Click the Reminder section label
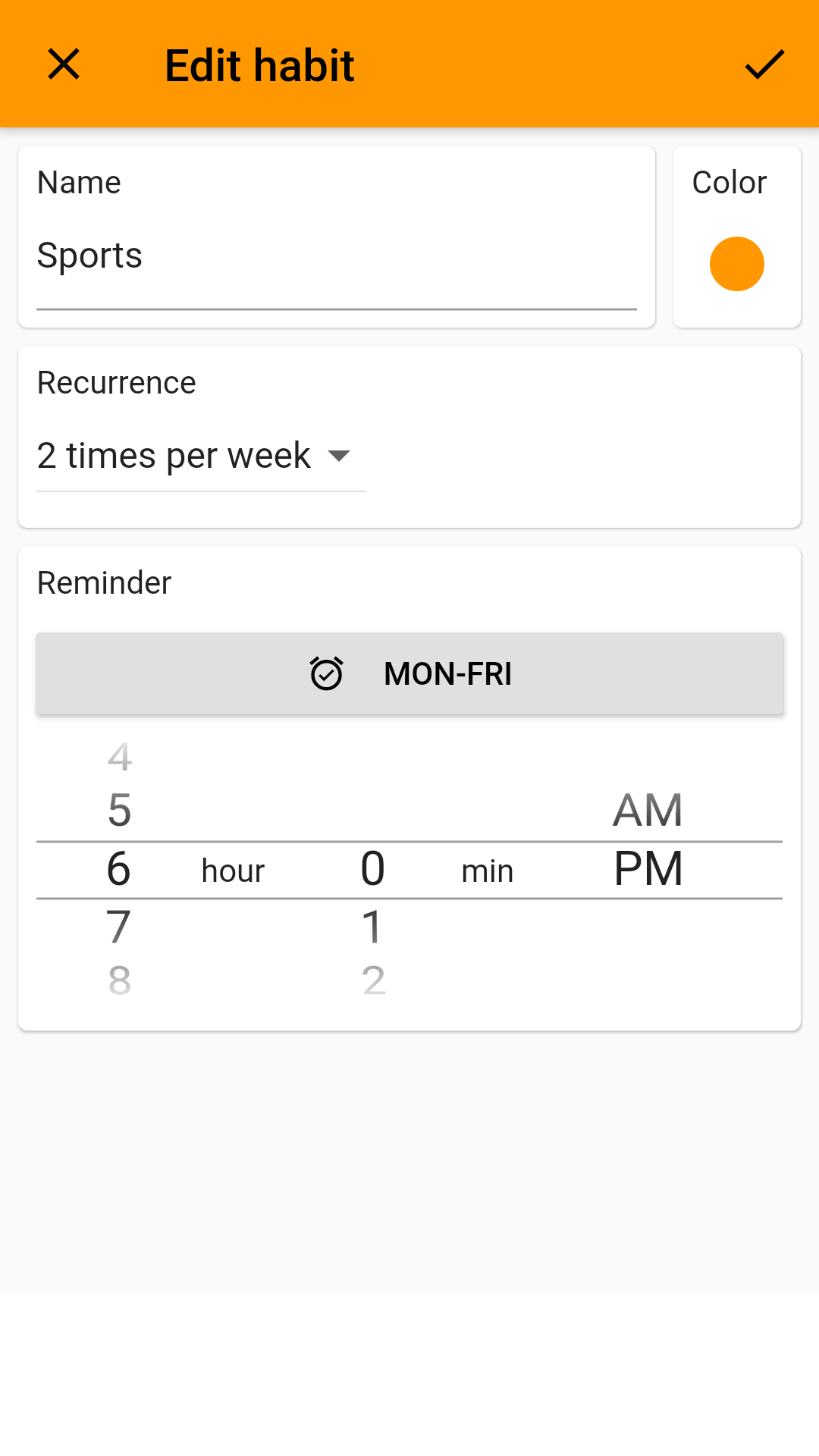819x1456 pixels. [105, 583]
